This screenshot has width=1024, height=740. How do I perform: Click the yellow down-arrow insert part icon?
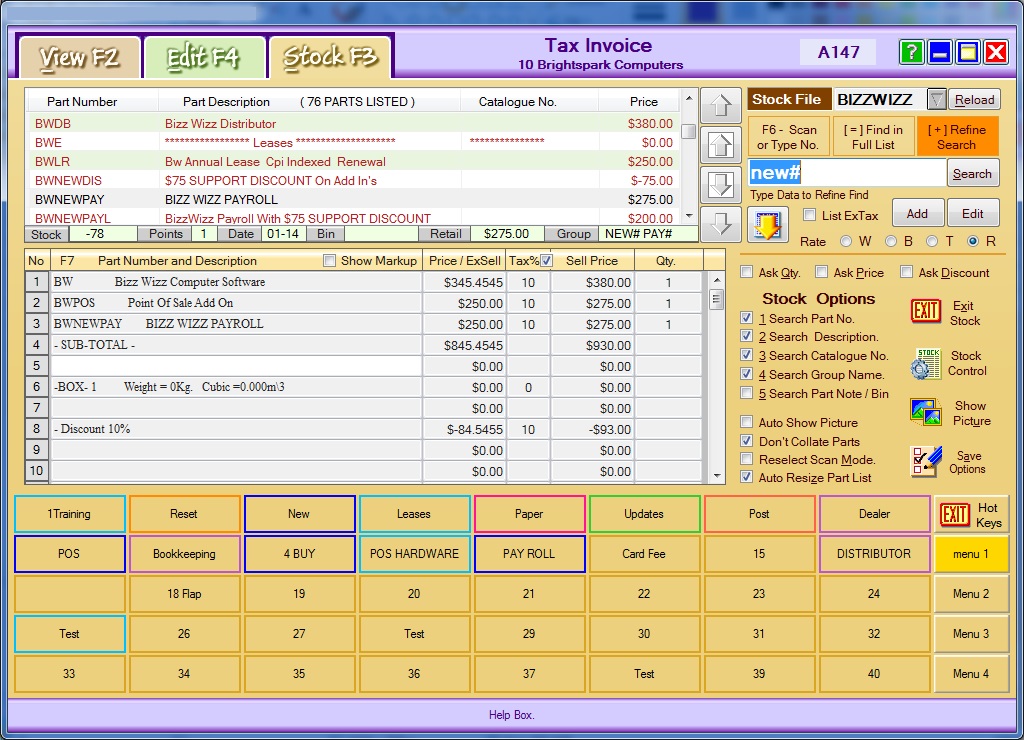click(x=767, y=225)
